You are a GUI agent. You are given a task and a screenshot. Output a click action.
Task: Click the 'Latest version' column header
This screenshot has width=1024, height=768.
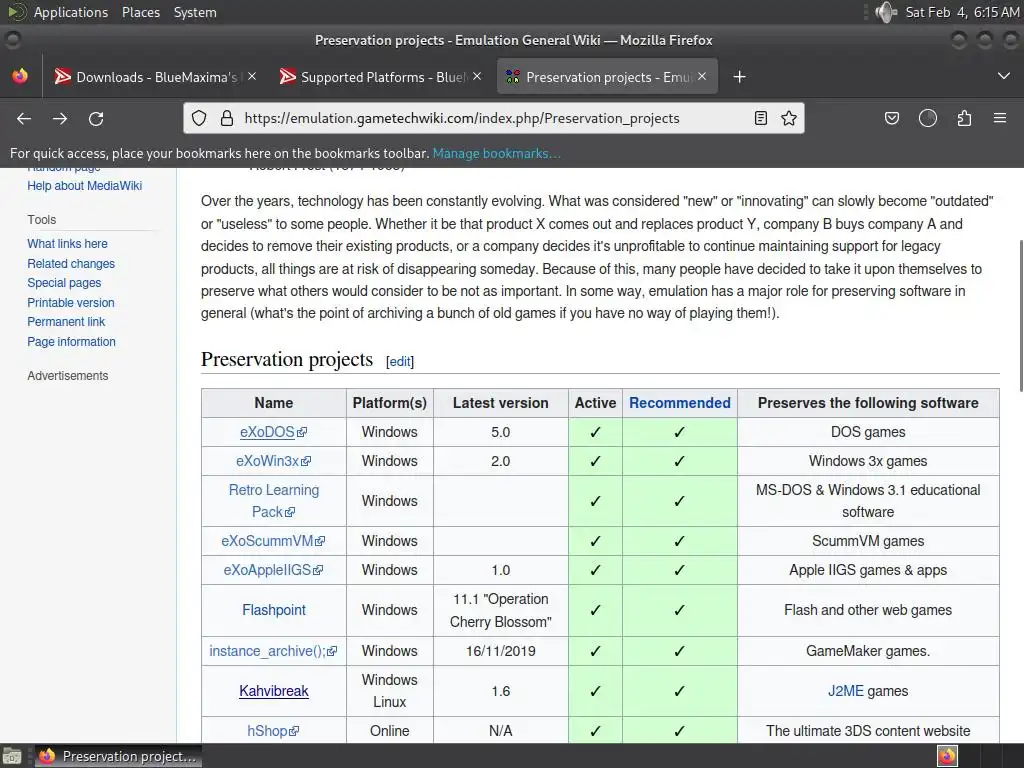(500, 403)
